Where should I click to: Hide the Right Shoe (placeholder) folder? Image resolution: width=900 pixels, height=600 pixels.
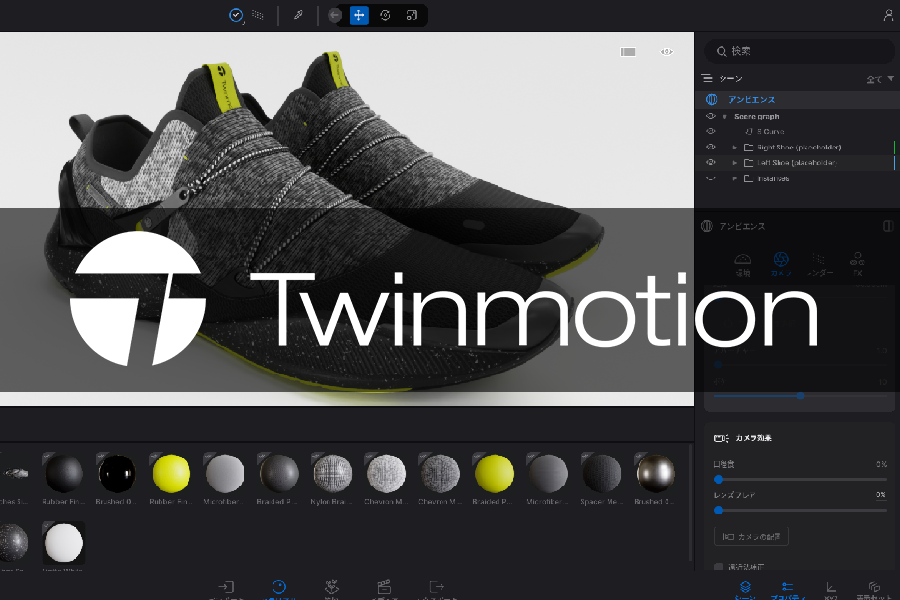point(711,147)
